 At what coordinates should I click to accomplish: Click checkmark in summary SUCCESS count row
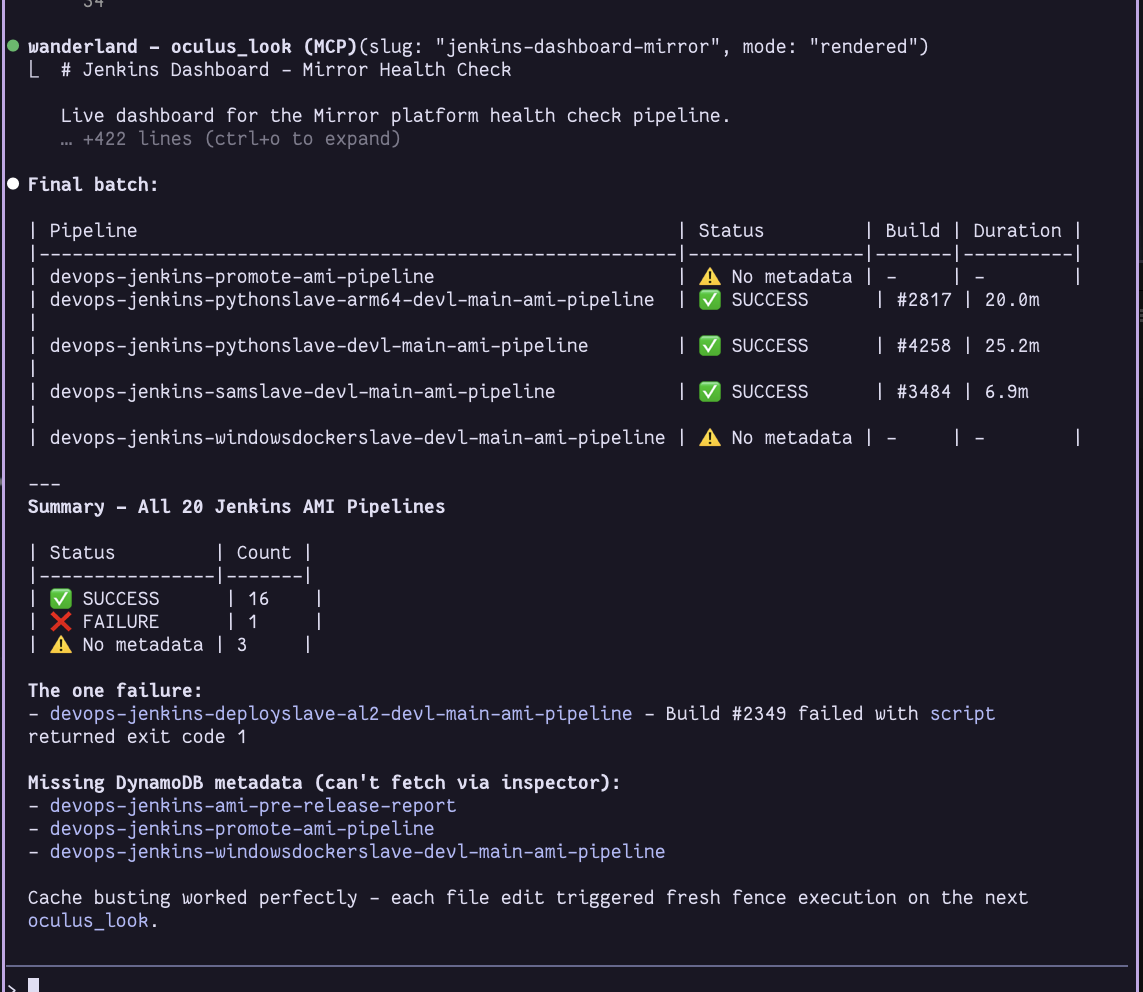(x=61, y=599)
